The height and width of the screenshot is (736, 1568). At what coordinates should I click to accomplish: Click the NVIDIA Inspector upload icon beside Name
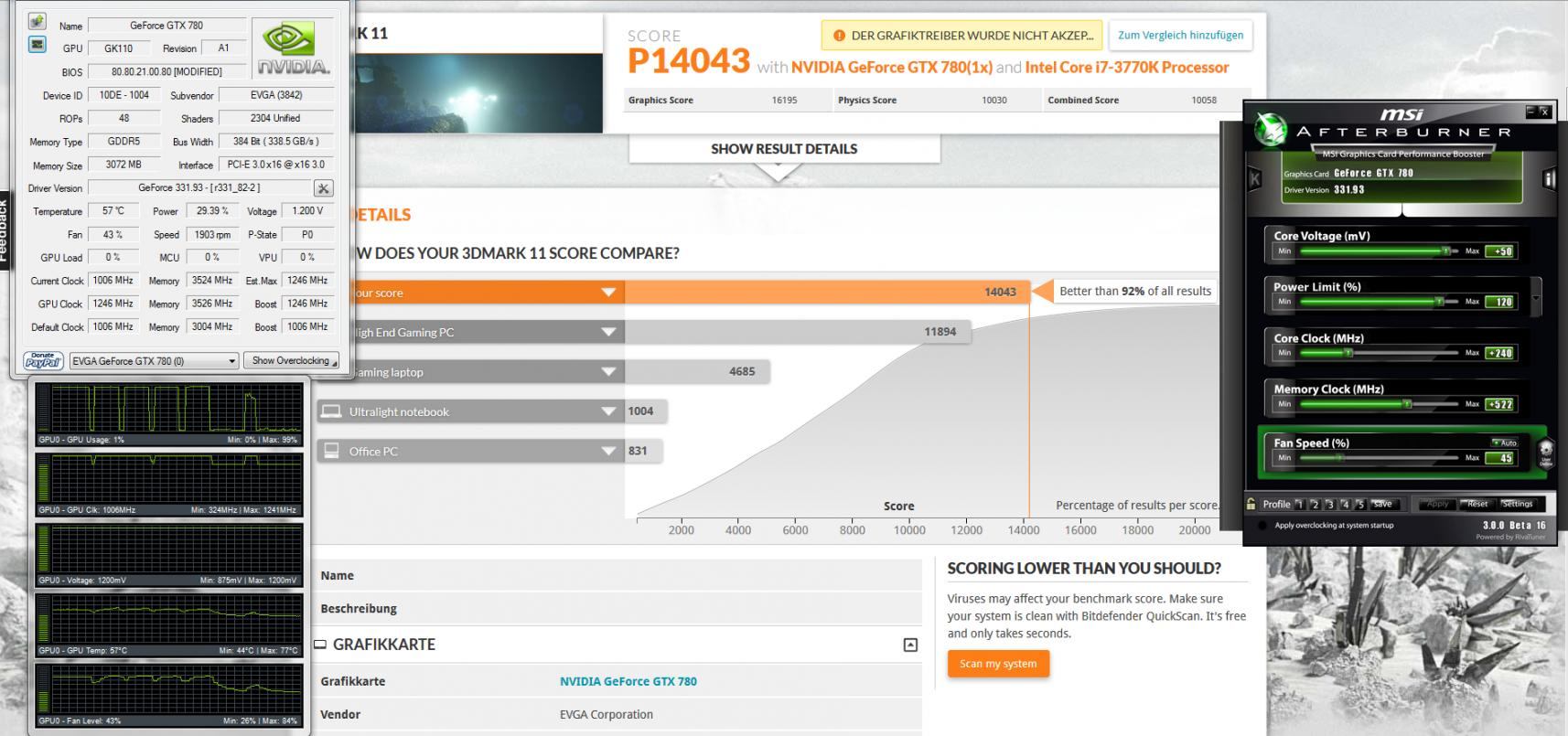pos(38,21)
